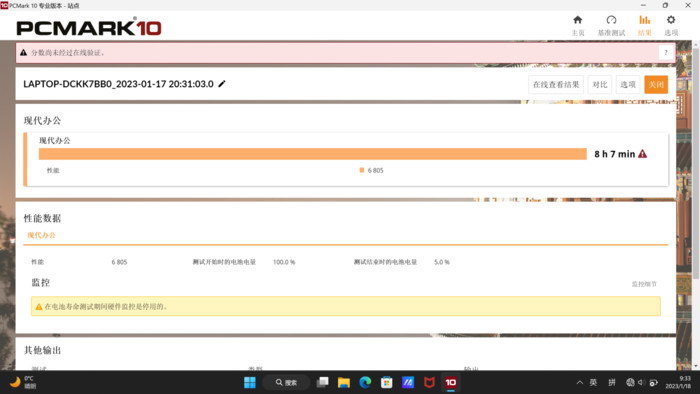The image size is (700, 394).
Task: Click the PCMark 10 taskbar icon
Action: tap(451, 382)
